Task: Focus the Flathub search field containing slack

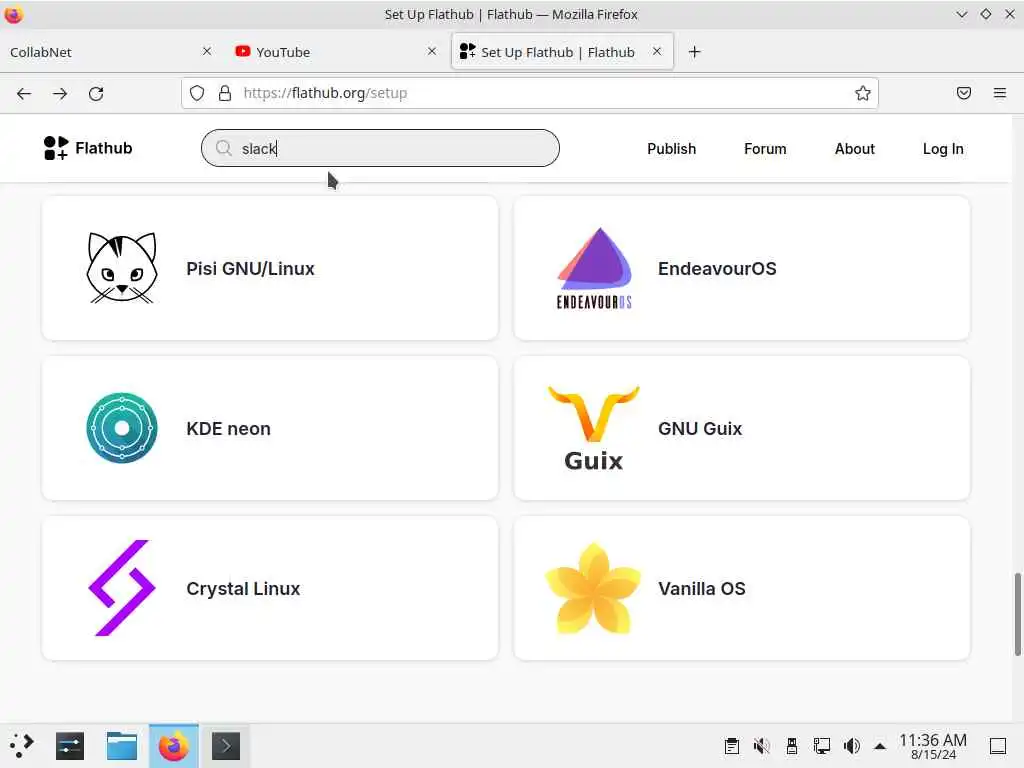Action: [380, 148]
